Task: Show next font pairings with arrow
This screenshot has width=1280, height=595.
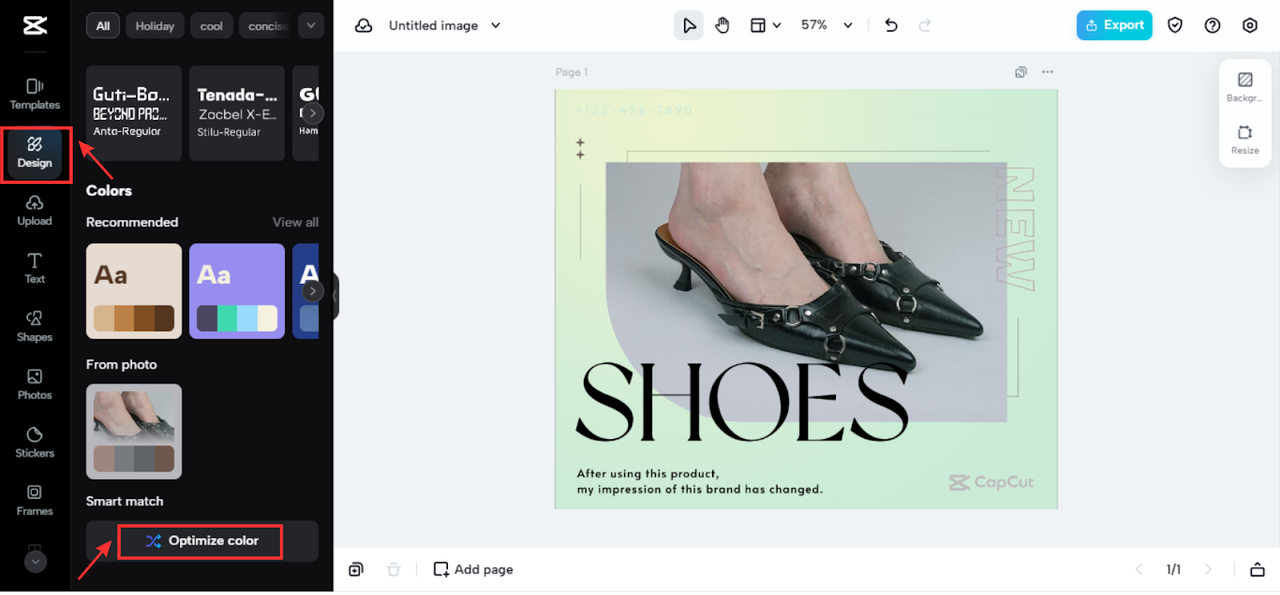Action: [313, 113]
